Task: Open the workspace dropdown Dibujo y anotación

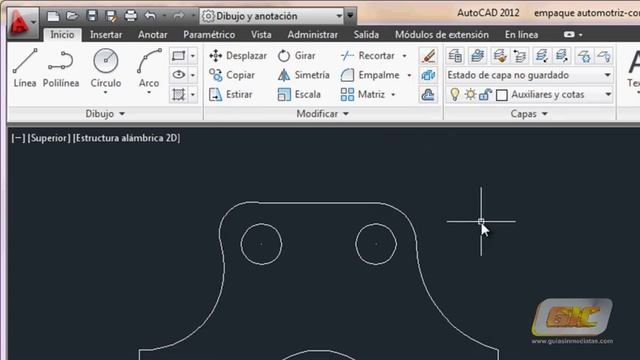Action: point(272,16)
